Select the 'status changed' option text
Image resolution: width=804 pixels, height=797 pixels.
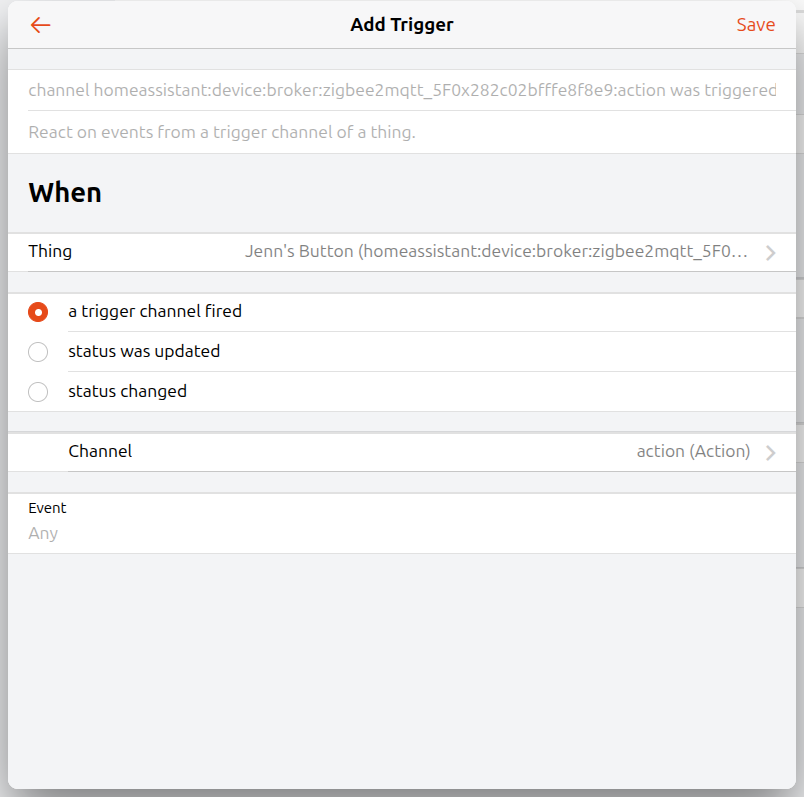pyautogui.click(x=127, y=391)
